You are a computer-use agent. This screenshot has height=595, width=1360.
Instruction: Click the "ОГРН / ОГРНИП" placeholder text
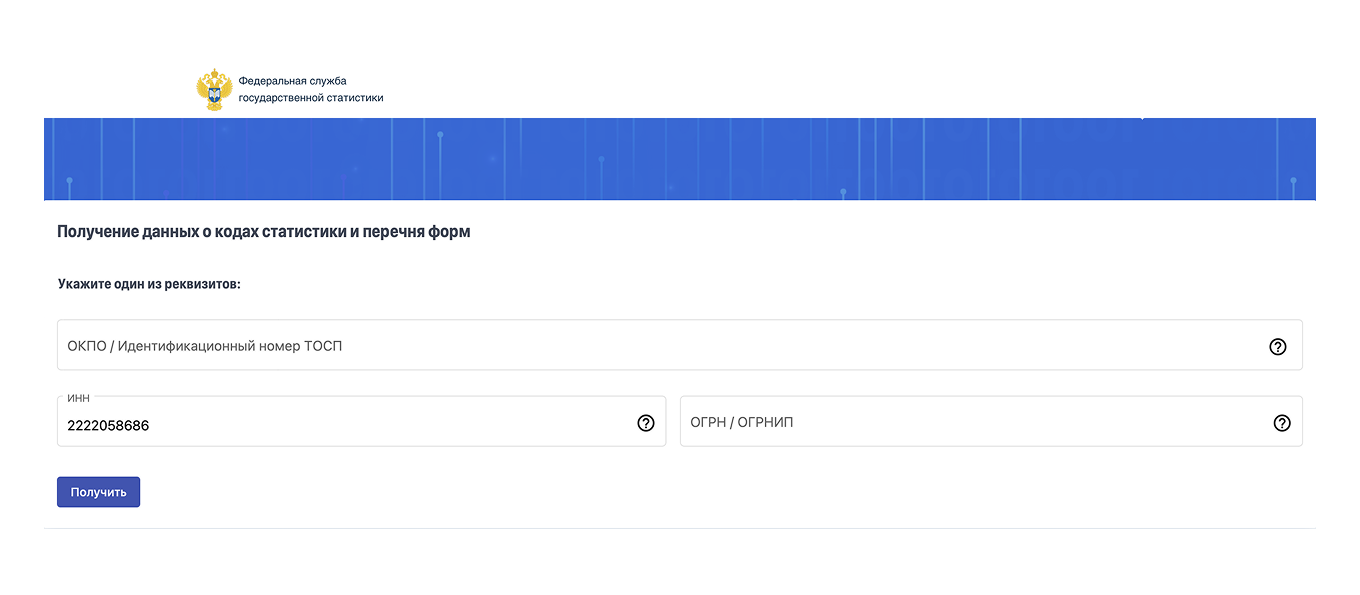[x=742, y=423]
